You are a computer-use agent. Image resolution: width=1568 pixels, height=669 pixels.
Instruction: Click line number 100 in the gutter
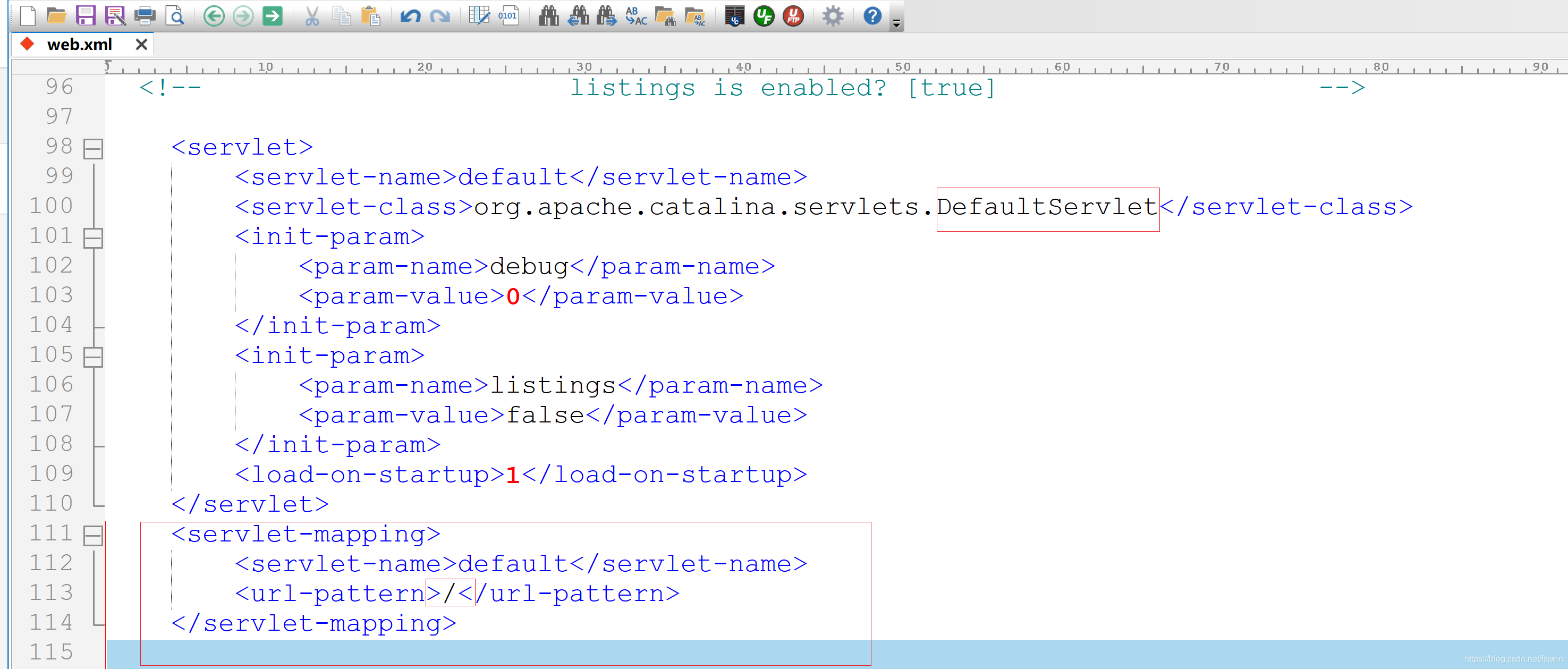[51, 206]
